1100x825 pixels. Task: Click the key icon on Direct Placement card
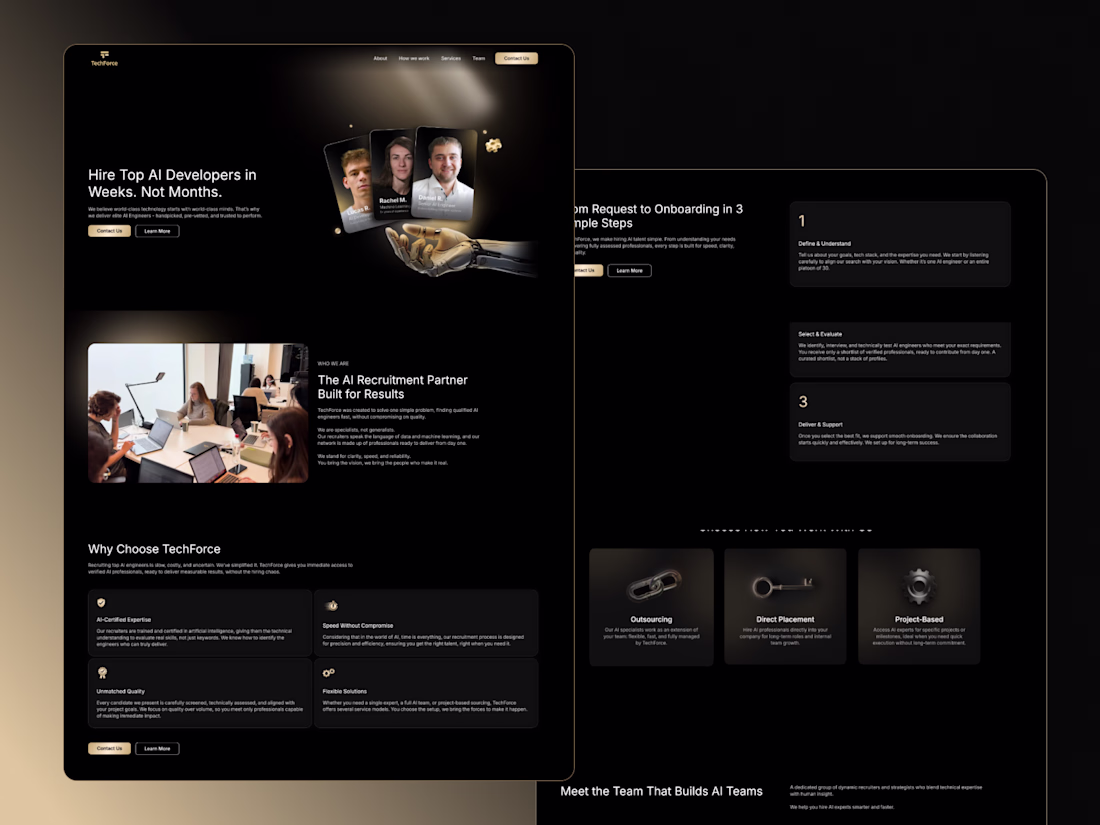coord(783,586)
